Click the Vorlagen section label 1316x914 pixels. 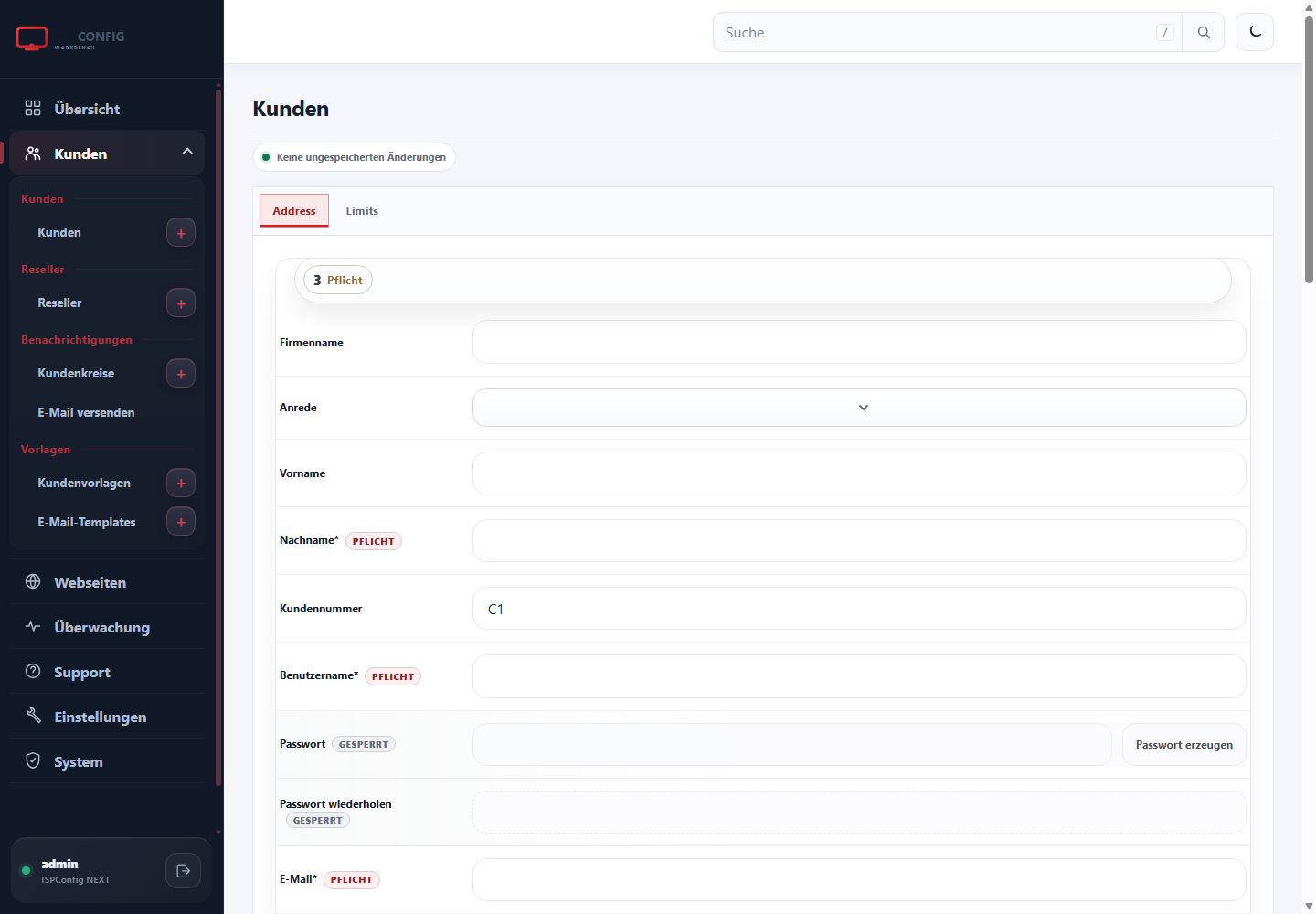[46, 450]
